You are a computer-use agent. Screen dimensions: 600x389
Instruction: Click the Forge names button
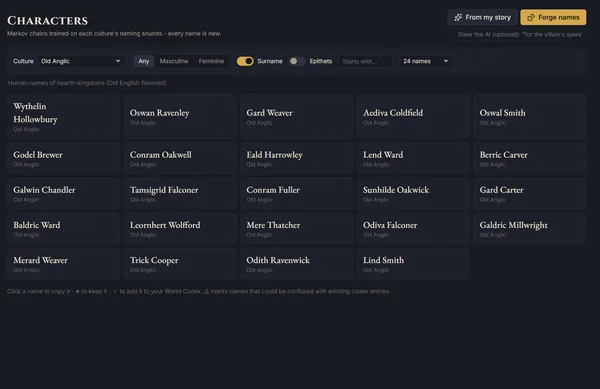[553, 17]
